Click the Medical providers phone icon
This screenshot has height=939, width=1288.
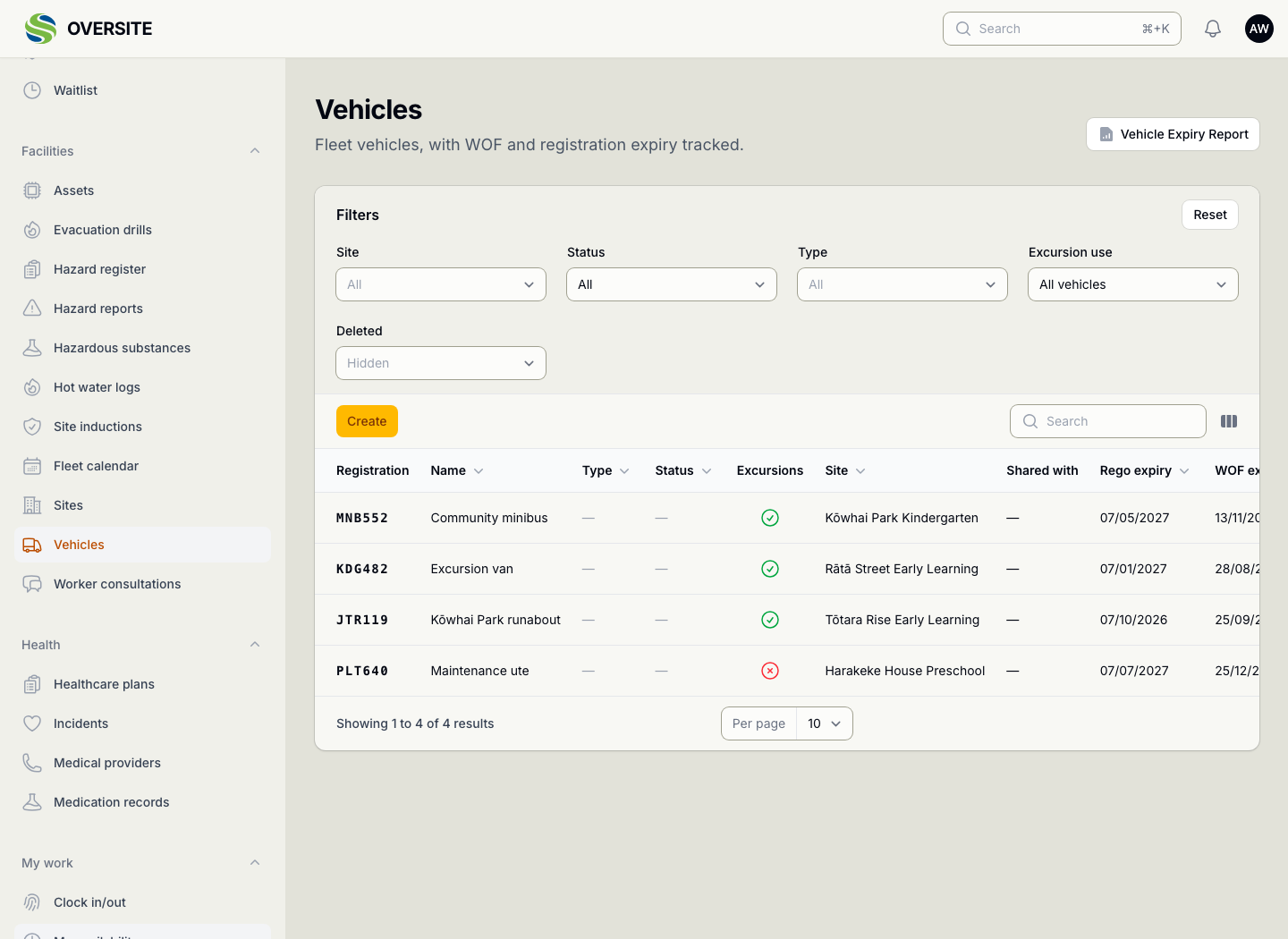(32, 763)
